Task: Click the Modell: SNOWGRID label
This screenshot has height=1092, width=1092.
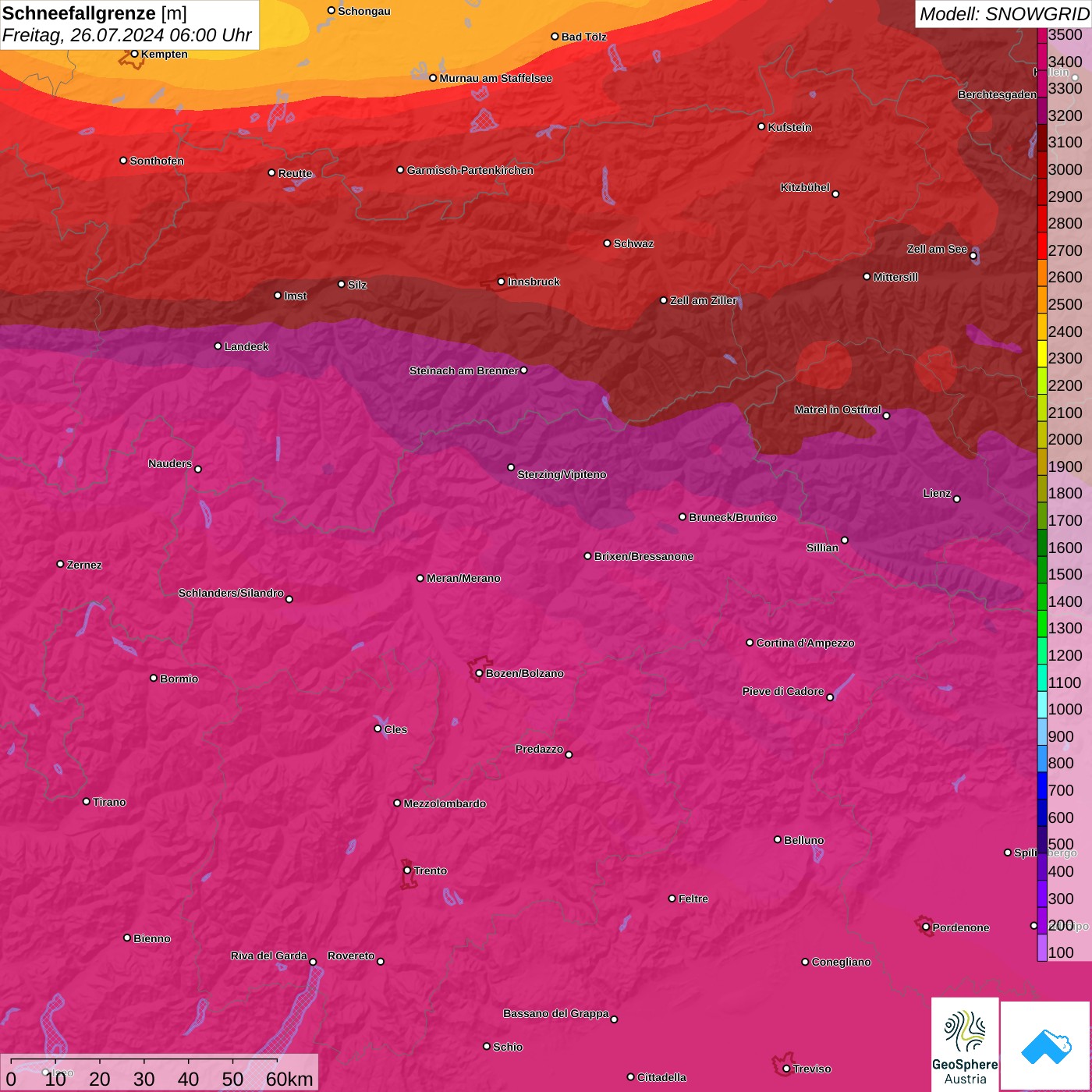Action: [1004, 13]
